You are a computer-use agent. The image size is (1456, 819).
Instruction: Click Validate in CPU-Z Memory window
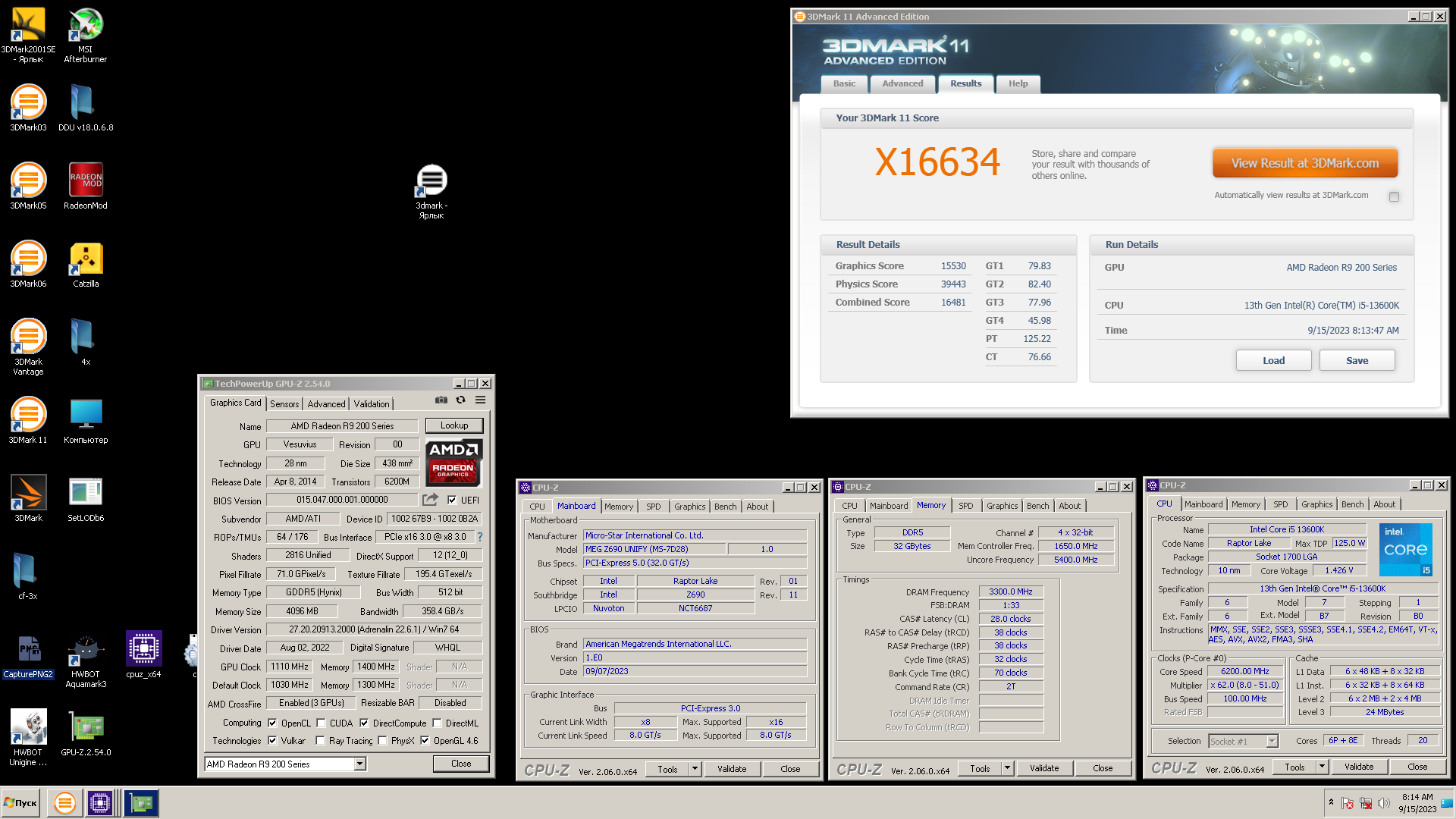(1044, 768)
